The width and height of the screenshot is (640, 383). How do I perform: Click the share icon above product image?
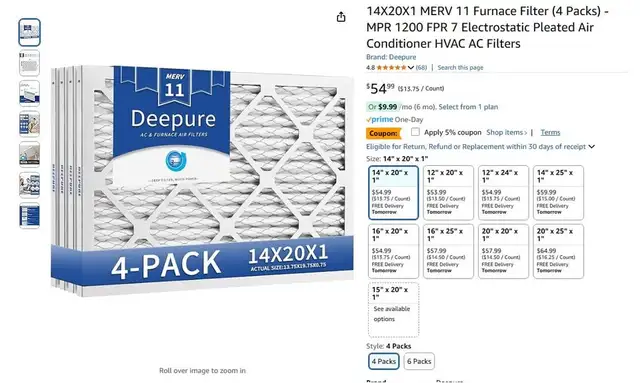(x=341, y=17)
